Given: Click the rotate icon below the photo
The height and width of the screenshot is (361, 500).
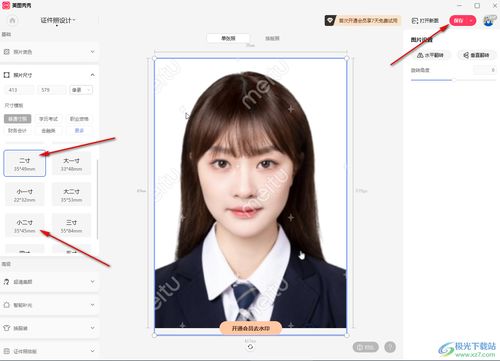Looking at the screenshot, I should pyautogui.click(x=250, y=347).
